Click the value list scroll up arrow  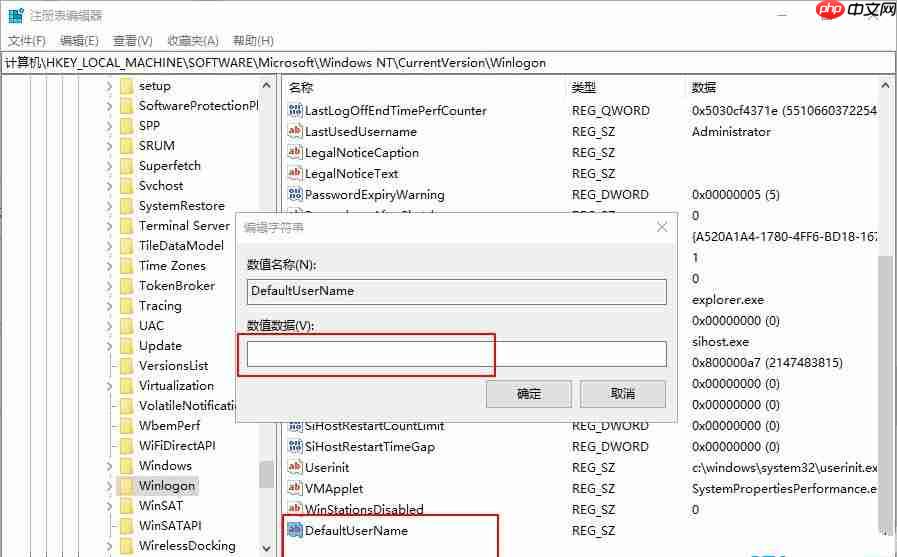(x=885, y=86)
